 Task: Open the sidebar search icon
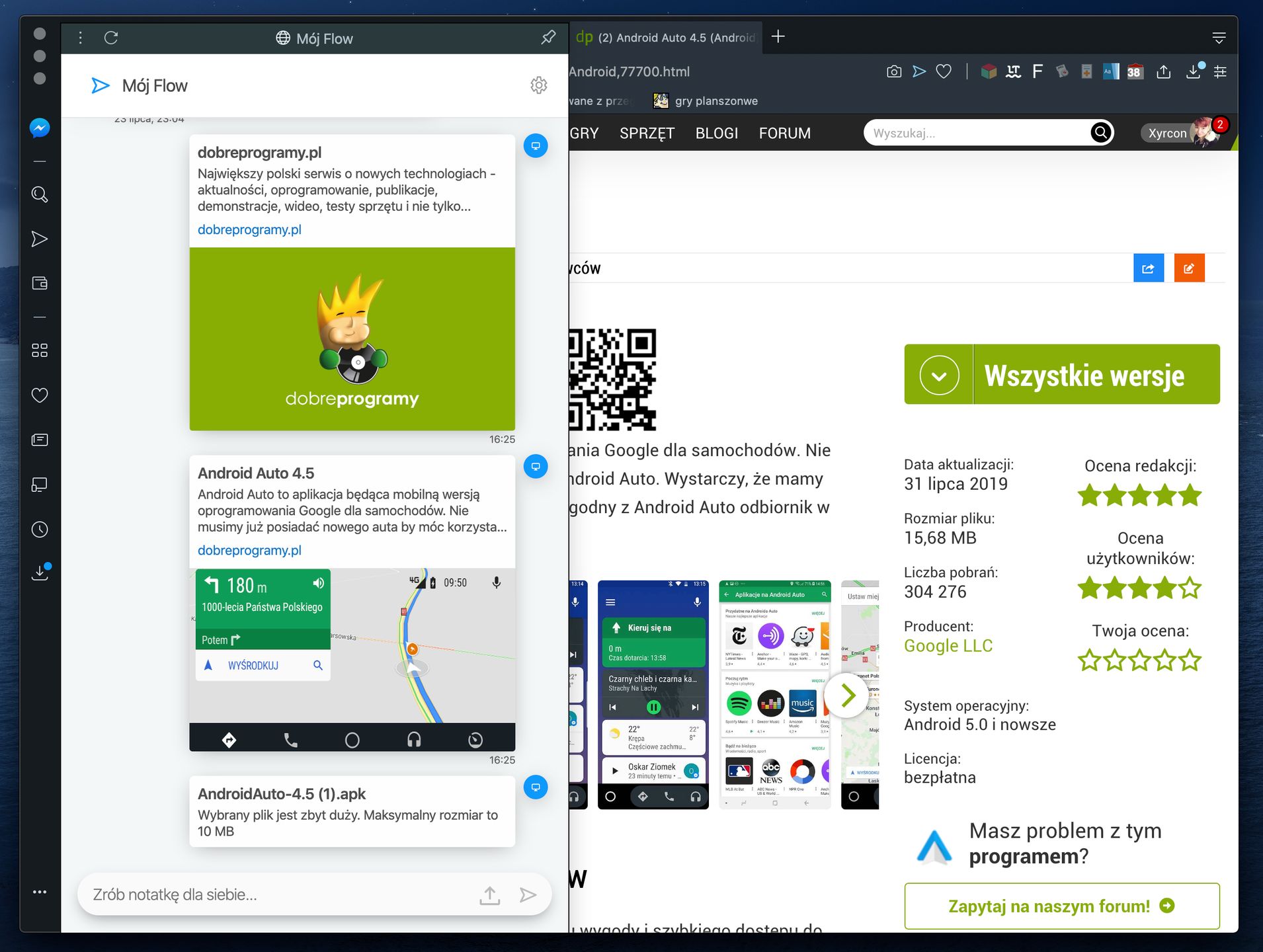(40, 194)
